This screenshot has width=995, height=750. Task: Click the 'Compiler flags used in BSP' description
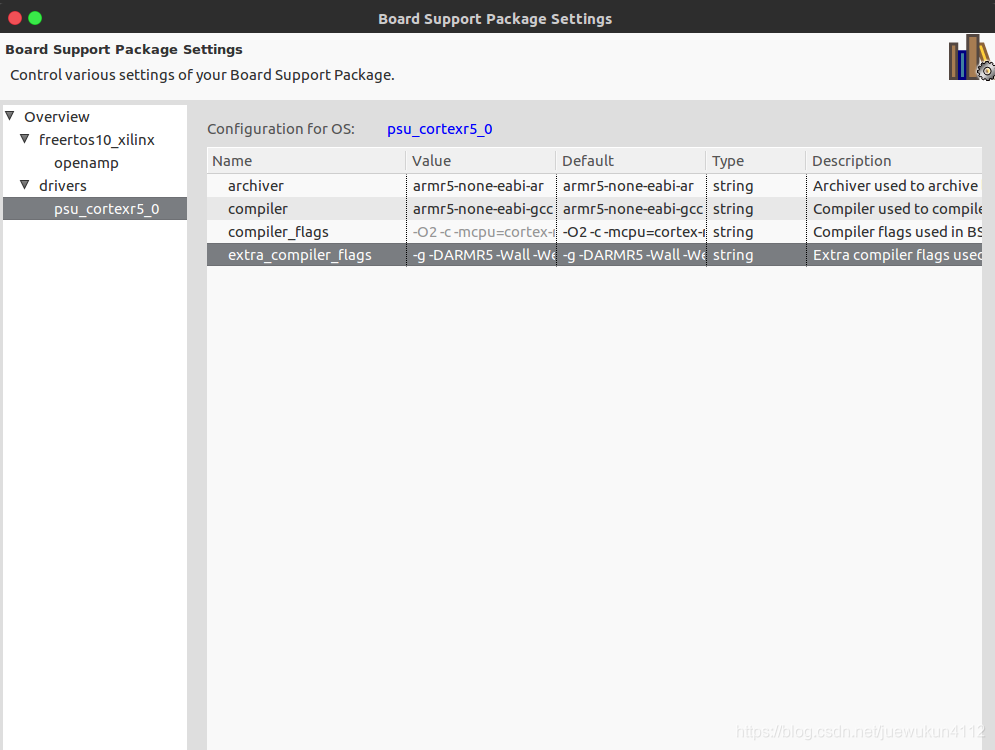[x=895, y=232]
